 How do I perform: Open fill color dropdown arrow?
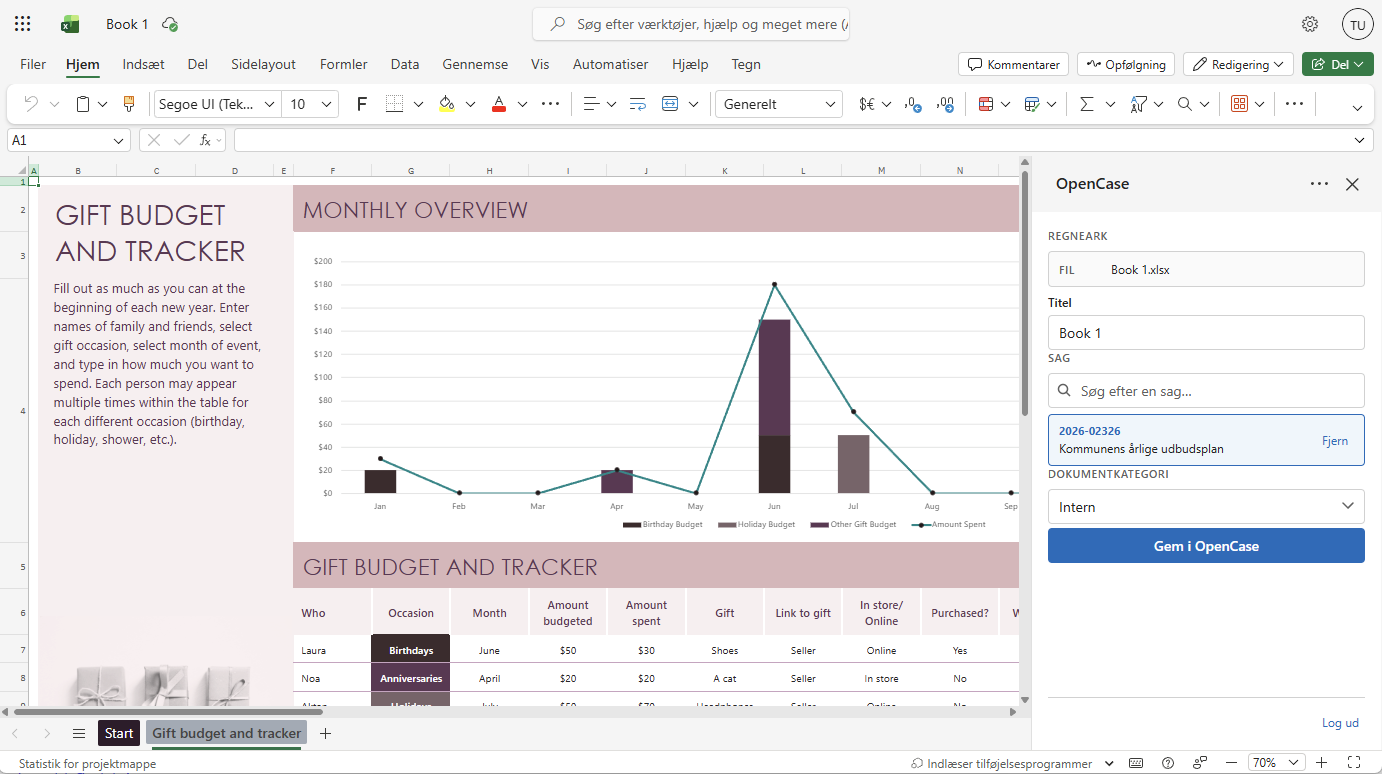(x=470, y=104)
